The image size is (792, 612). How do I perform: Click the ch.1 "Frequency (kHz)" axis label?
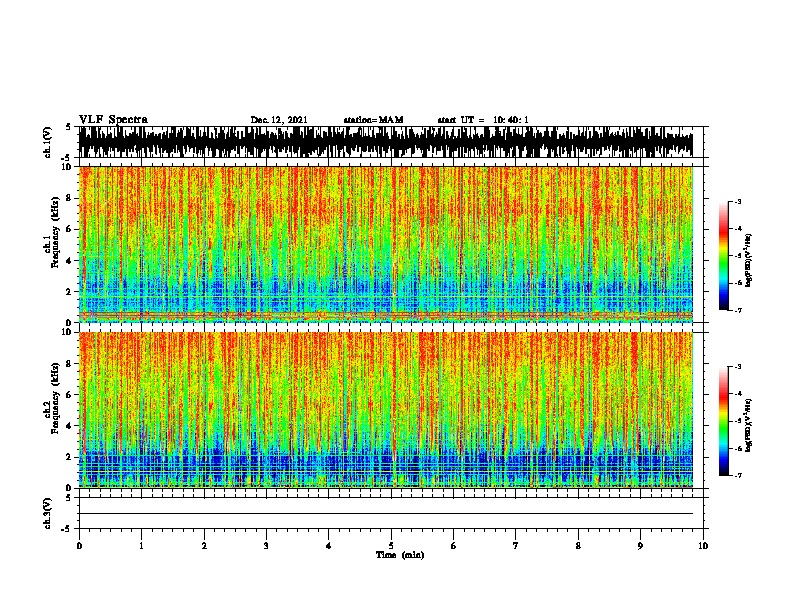[x=56, y=232]
